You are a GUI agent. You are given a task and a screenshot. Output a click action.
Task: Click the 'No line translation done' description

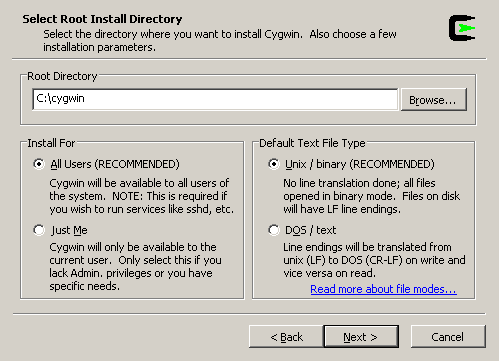372,196
